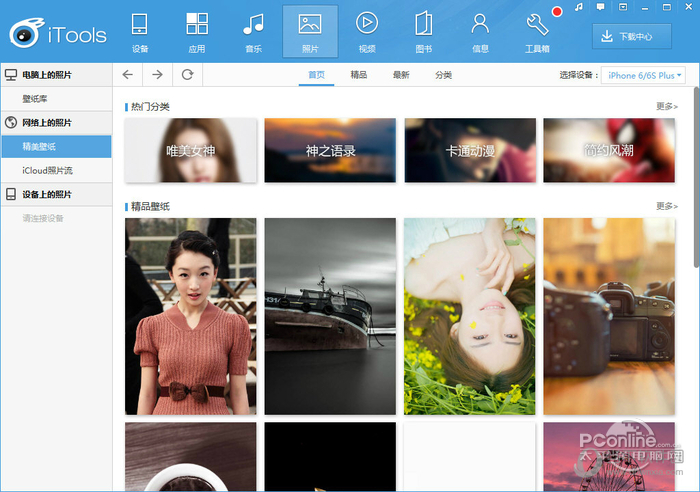This screenshot has height=492, width=700.
Task: Click the forward arrow navigation icon
Action: (157, 75)
